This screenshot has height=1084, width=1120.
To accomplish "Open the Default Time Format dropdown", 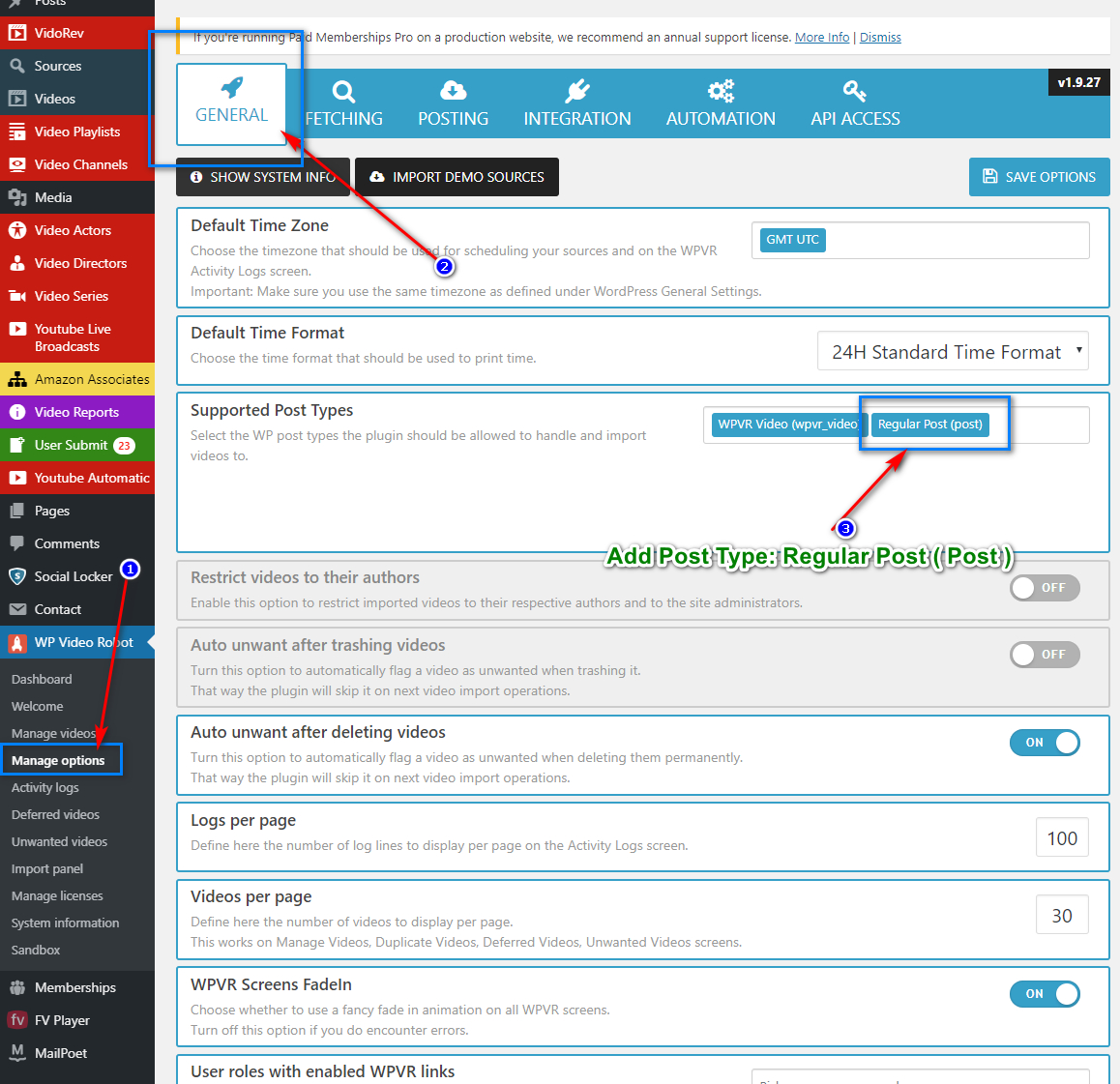I will pos(953,352).
